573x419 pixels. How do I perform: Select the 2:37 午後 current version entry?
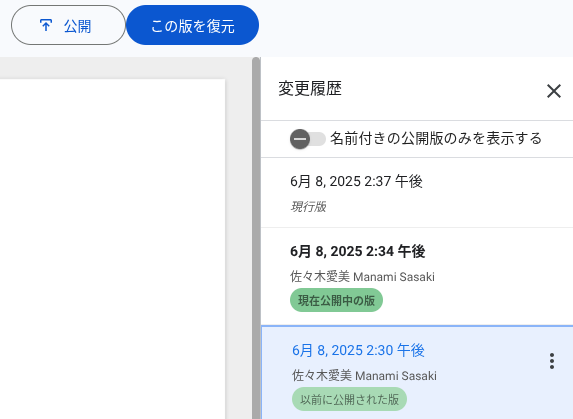[x=417, y=193]
